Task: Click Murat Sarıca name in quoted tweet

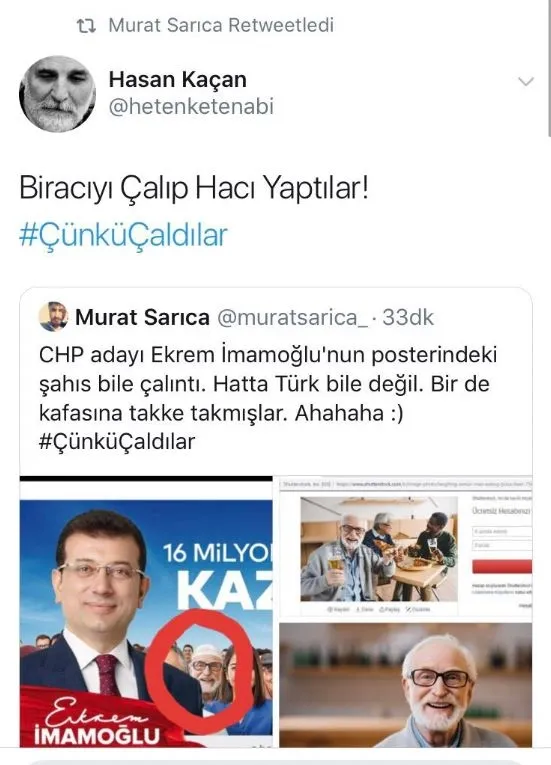Action: pos(143,317)
